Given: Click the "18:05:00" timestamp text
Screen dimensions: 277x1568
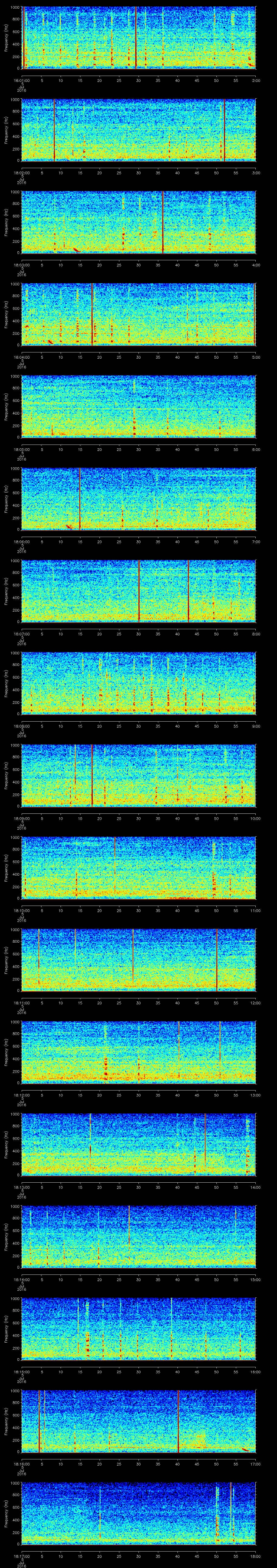Looking at the screenshot, I should [x=22, y=449].
